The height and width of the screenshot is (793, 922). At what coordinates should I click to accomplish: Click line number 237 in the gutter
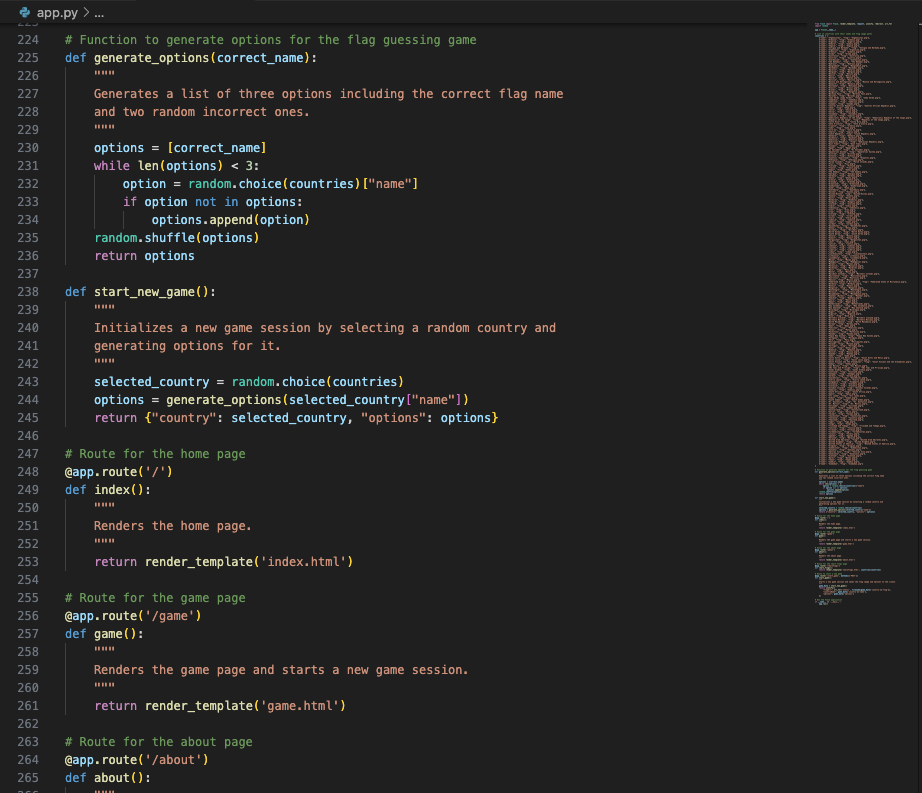(28, 274)
